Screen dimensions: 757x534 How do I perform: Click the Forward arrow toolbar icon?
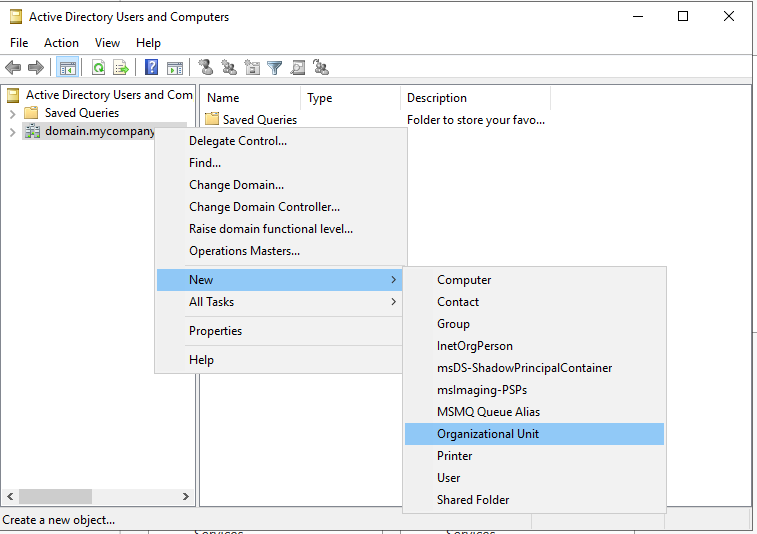tap(36, 68)
